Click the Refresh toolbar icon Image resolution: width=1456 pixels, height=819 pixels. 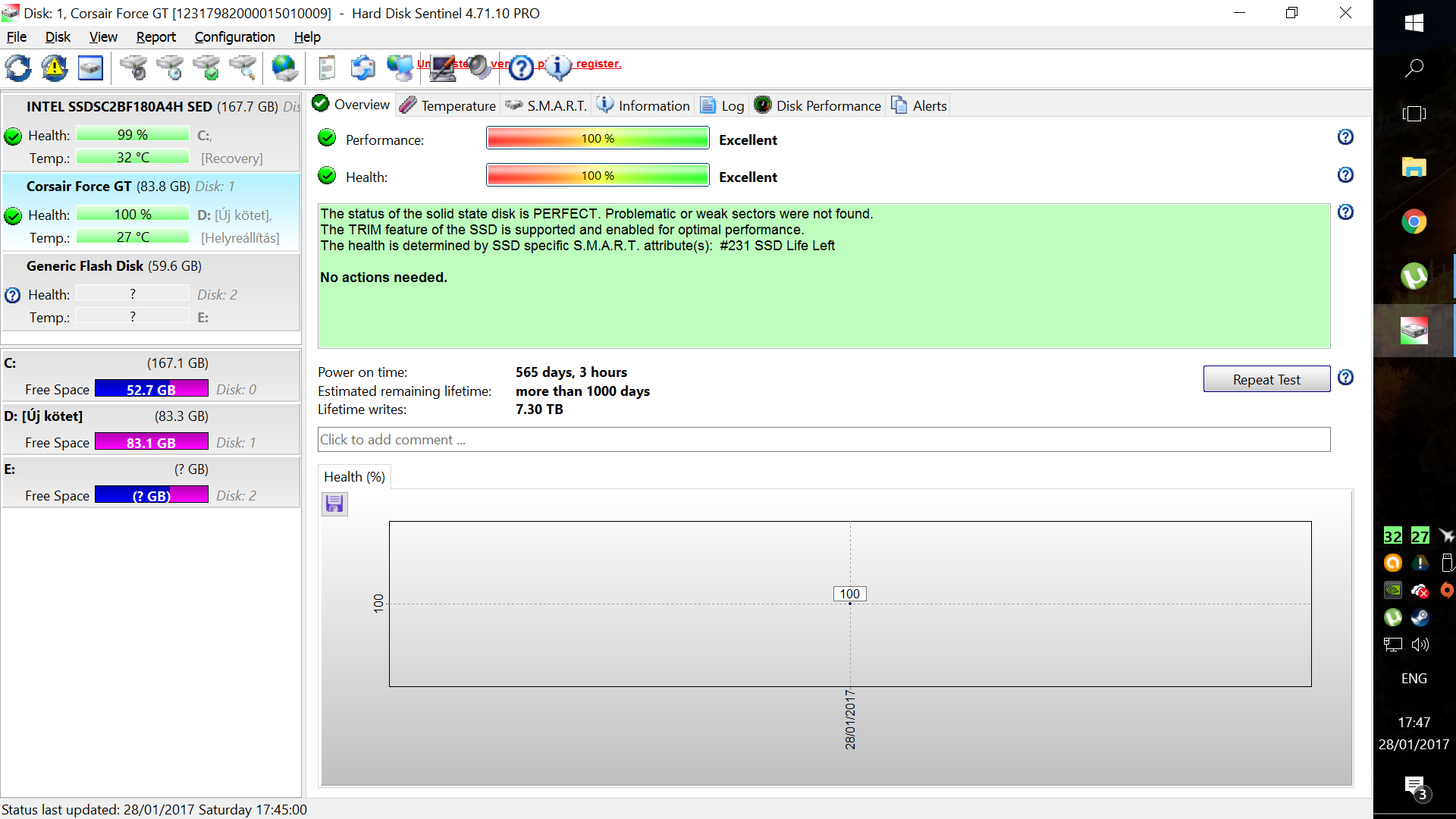(18, 68)
